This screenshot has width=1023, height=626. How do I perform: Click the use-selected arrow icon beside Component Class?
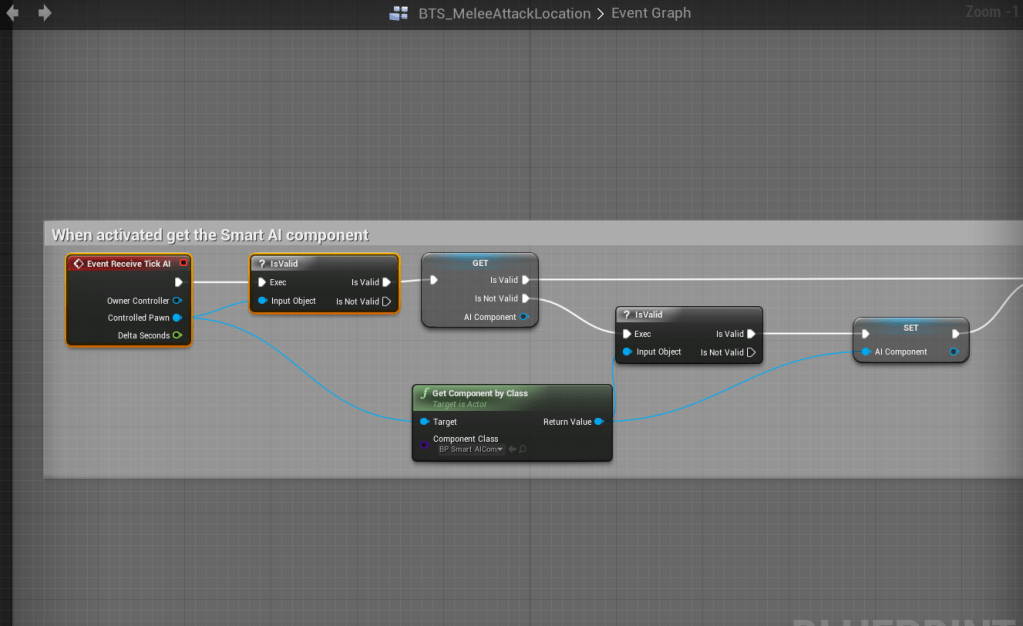coord(512,449)
